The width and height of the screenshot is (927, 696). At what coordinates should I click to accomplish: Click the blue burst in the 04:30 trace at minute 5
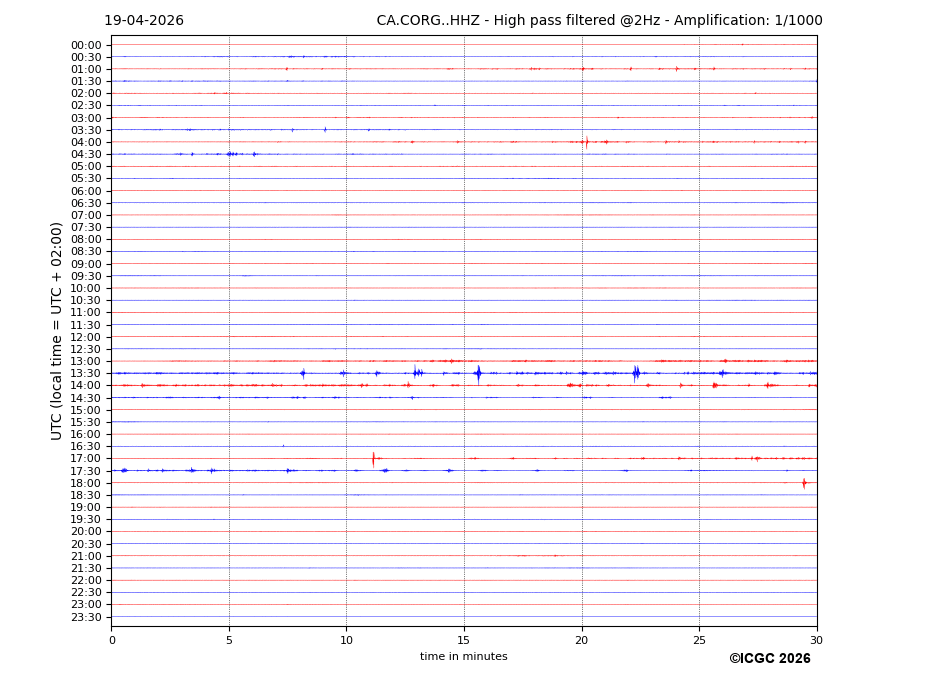[231, 154]
